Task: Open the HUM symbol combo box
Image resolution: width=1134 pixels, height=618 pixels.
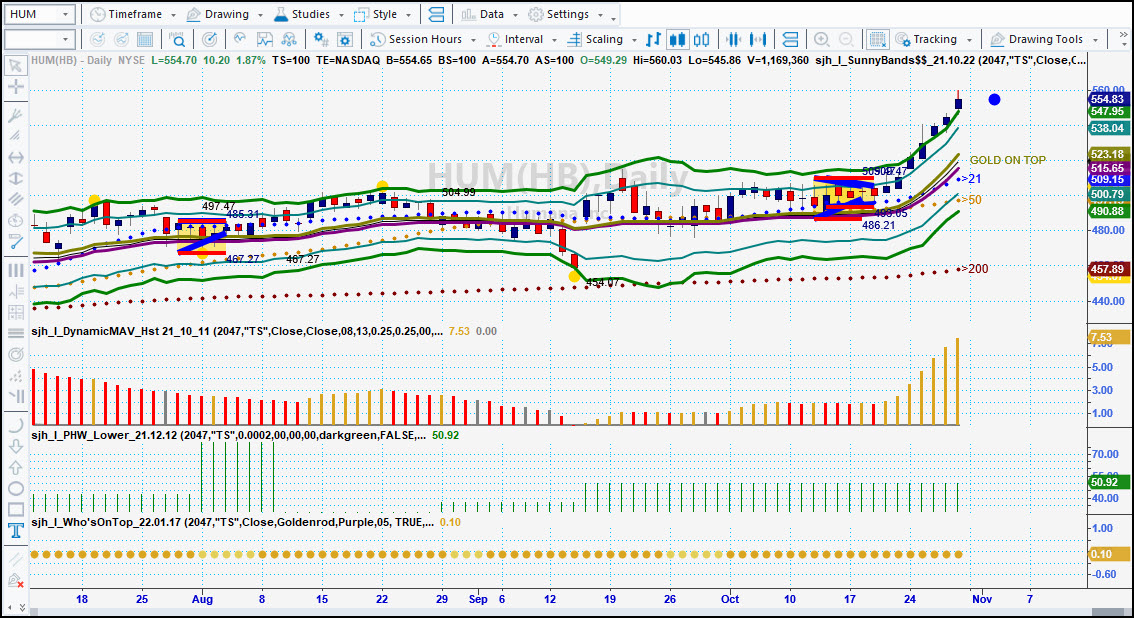Action: pos(39,14)
